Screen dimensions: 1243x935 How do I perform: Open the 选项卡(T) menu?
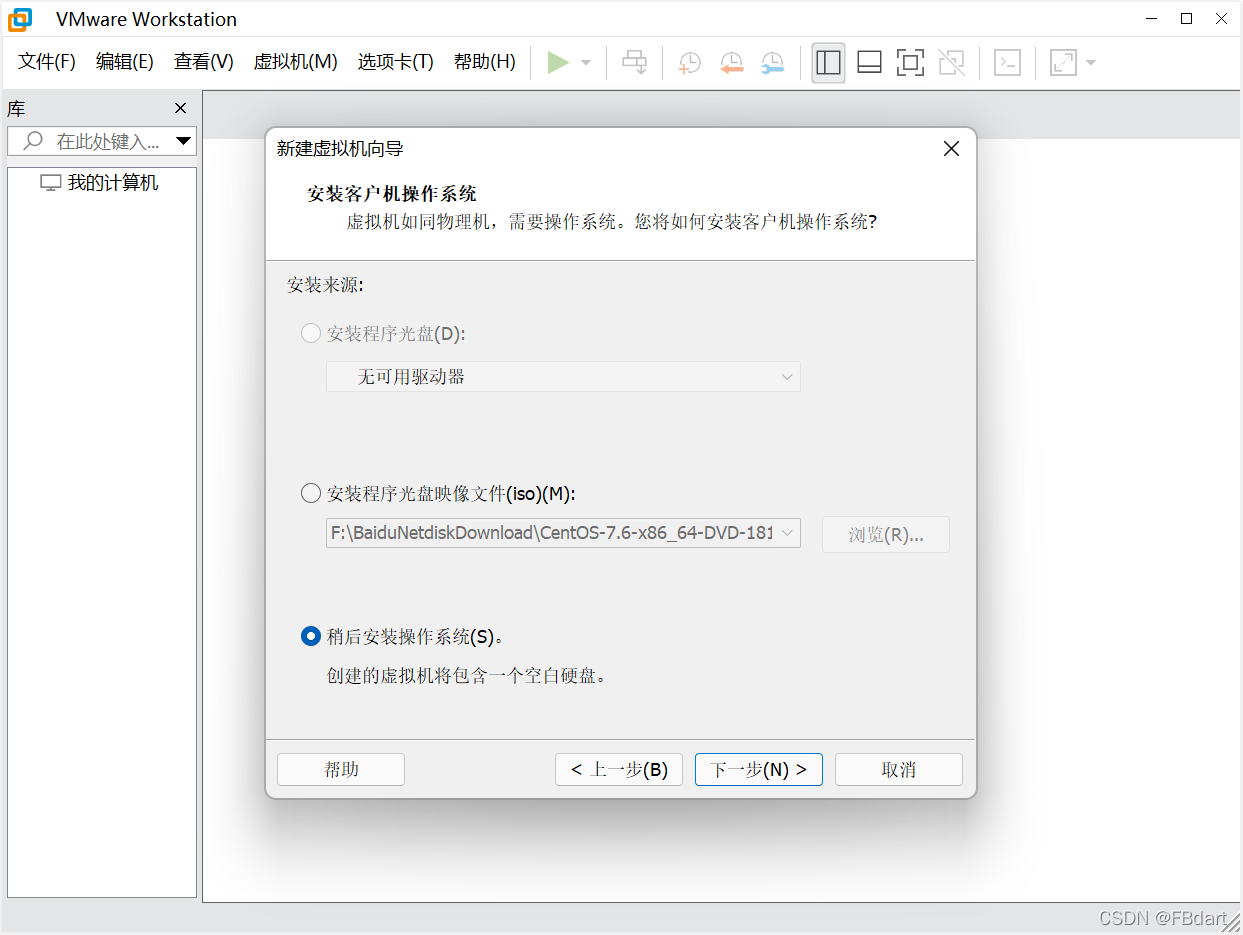(x=396, y=62)
